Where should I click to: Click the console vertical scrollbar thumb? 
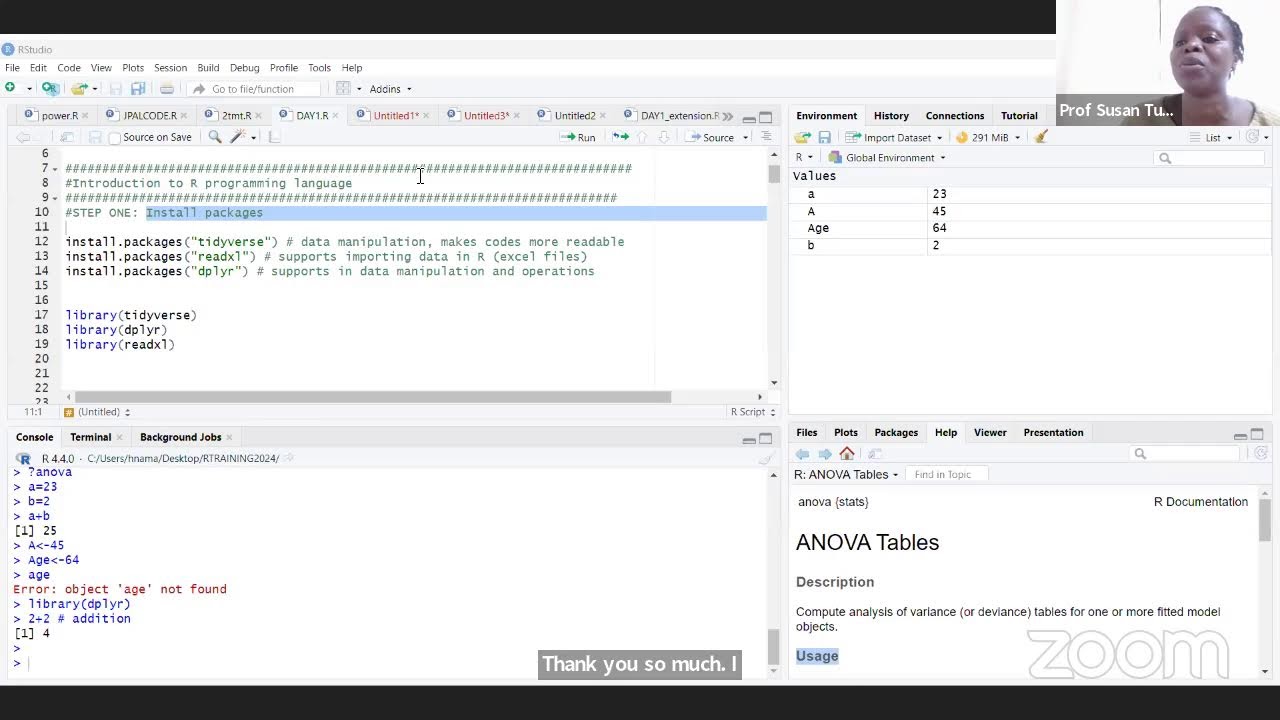tap(772, 647)
